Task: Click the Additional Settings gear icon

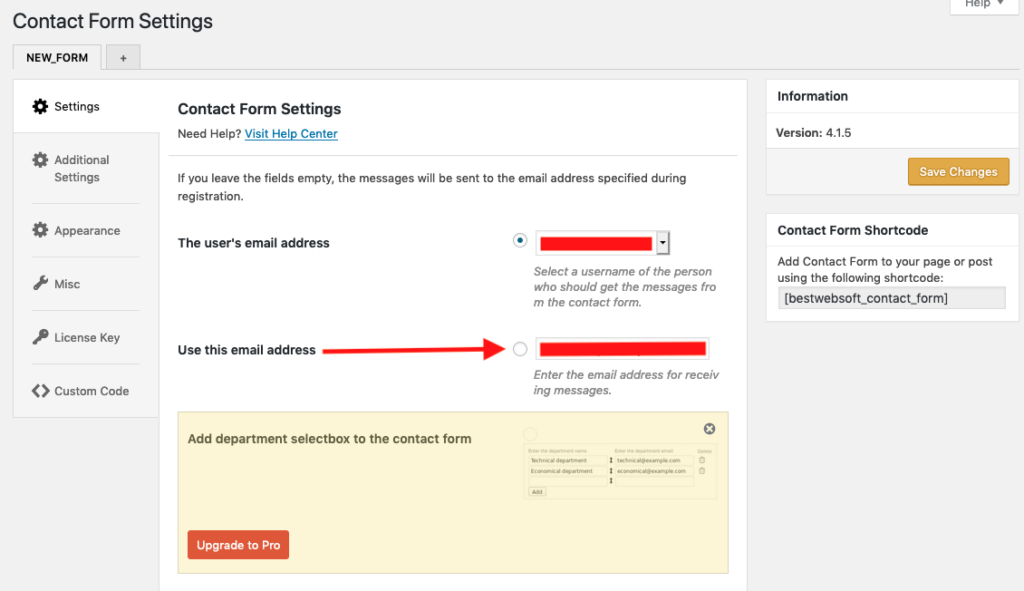Action: (x=41, y=160)
